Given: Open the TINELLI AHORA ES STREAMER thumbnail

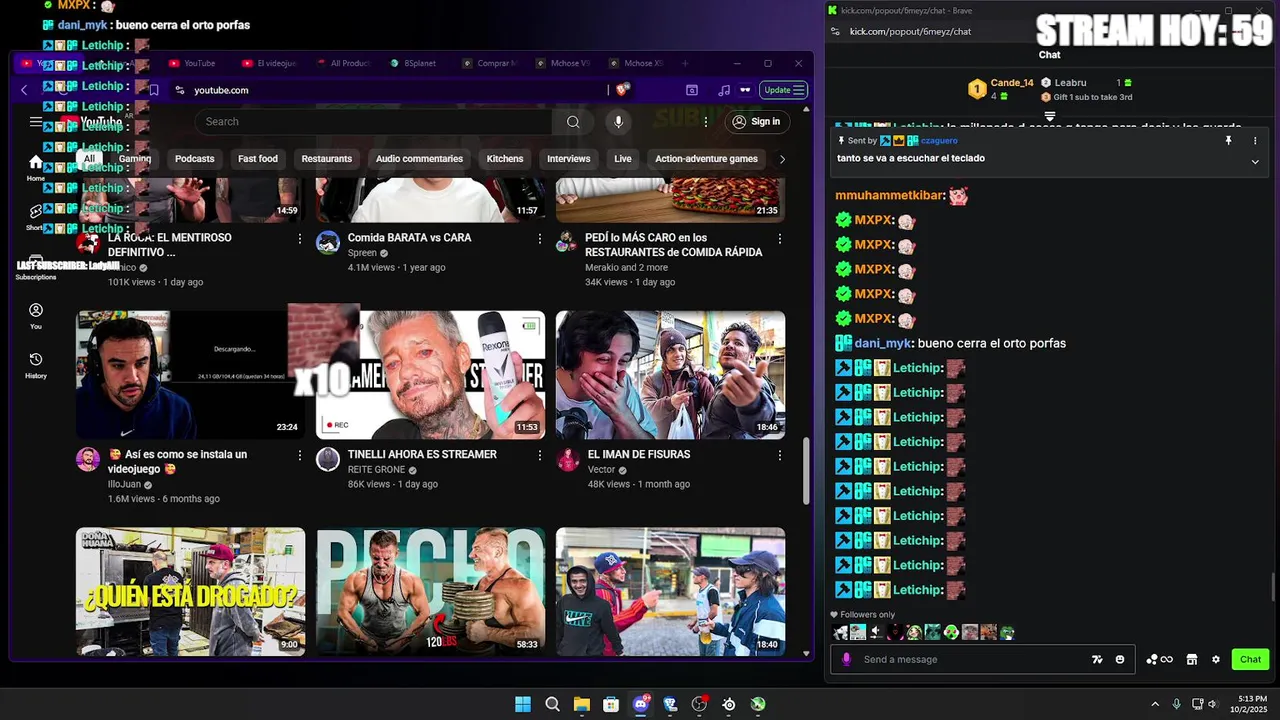Looking at the screenshot, I should point(431,375).
